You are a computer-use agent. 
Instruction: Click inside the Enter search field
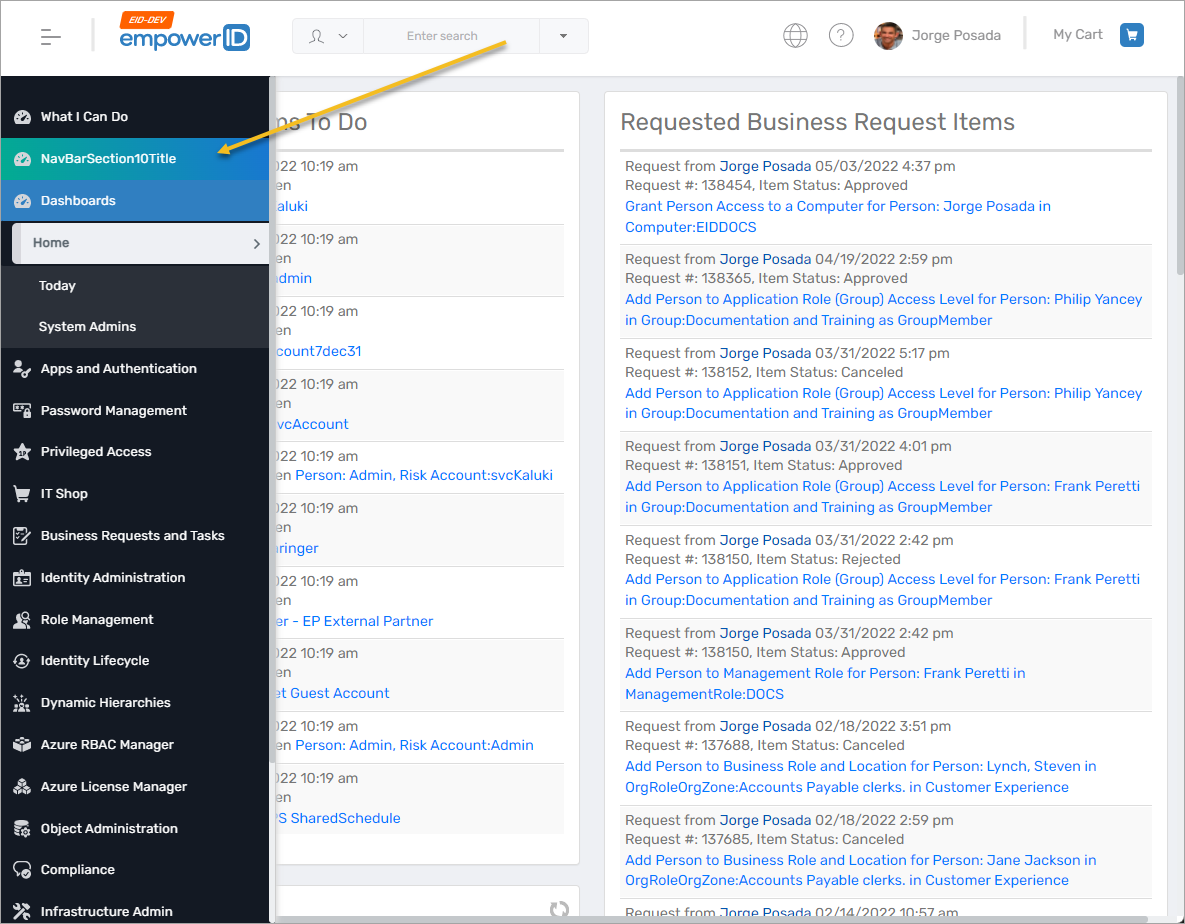point(450,35)
